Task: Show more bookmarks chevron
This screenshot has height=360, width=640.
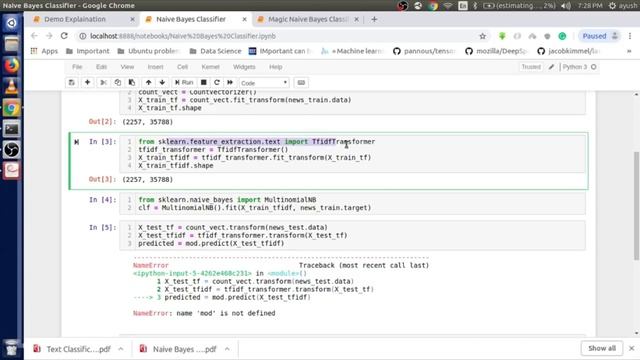Action: pyautogui.click(x=629, y=51)
